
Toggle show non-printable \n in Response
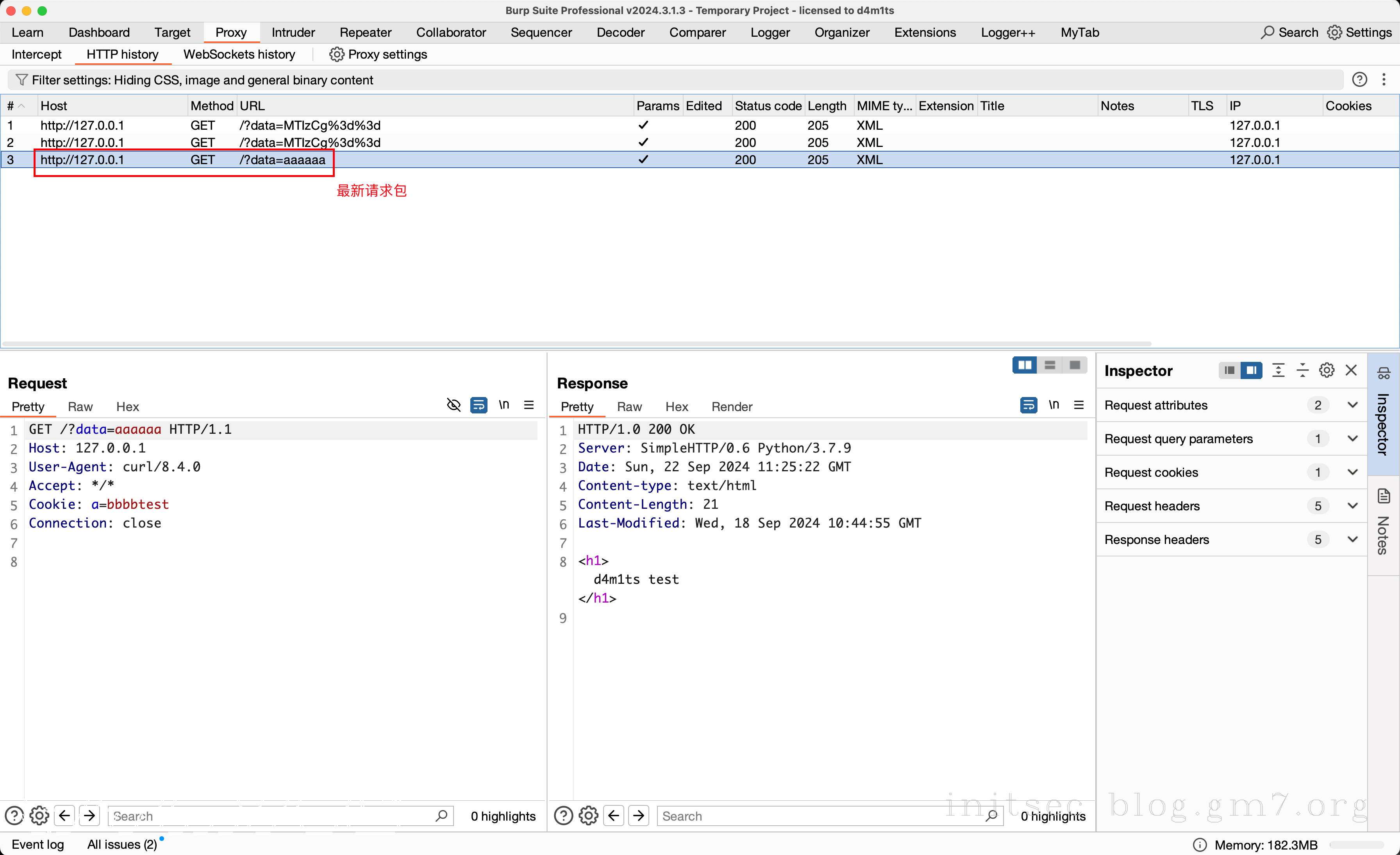point(1054,405)
